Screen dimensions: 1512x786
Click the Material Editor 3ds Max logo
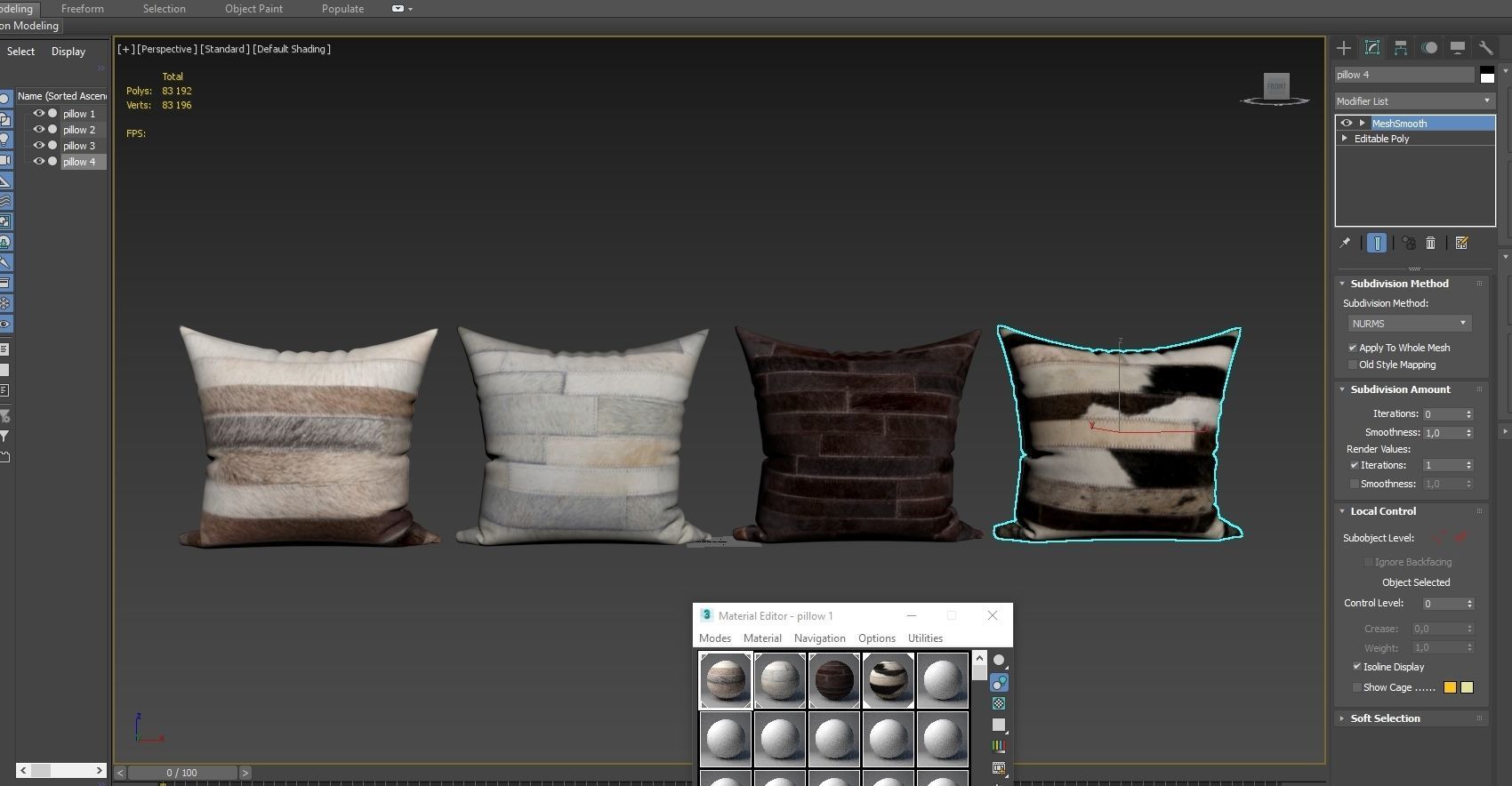point(706,615)
